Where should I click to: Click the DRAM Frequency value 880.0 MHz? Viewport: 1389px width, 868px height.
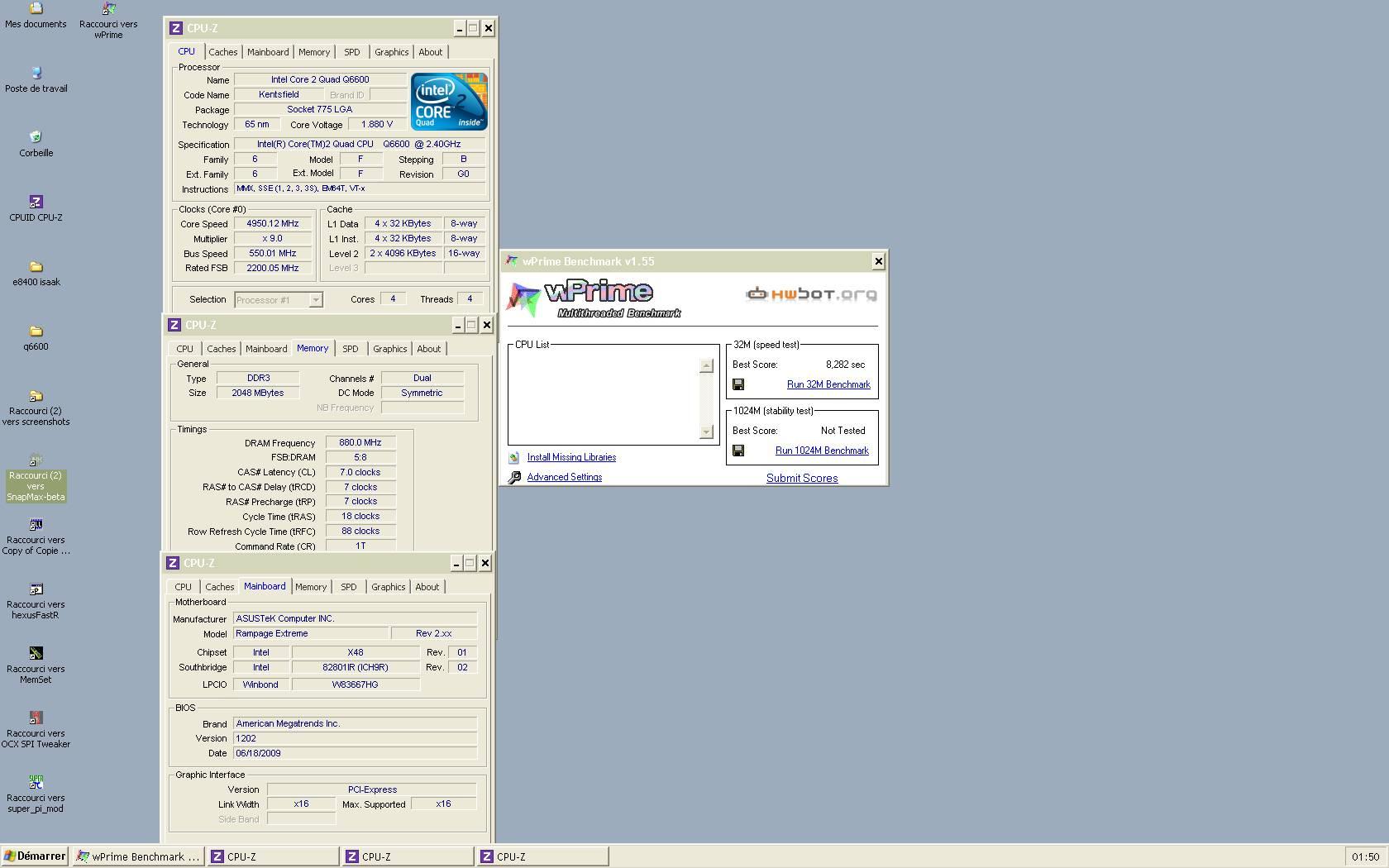point(360,443)
